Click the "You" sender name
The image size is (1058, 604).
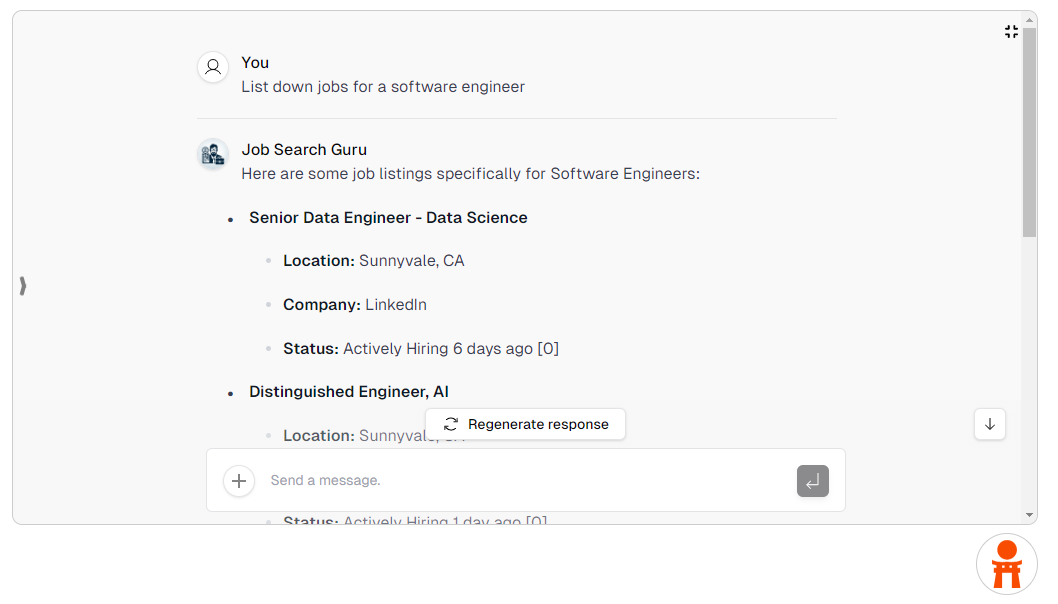click(255, 63)
